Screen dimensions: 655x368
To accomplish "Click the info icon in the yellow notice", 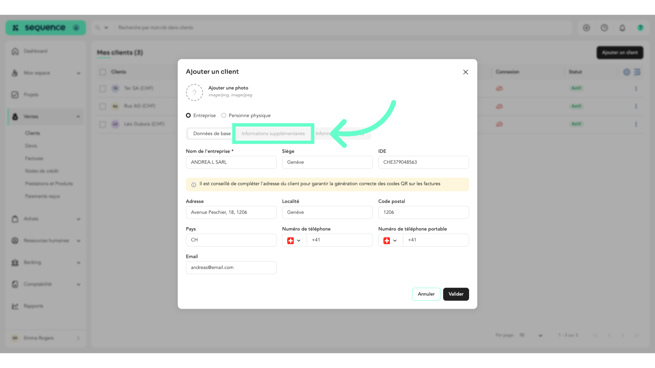I will coord(193,184).
